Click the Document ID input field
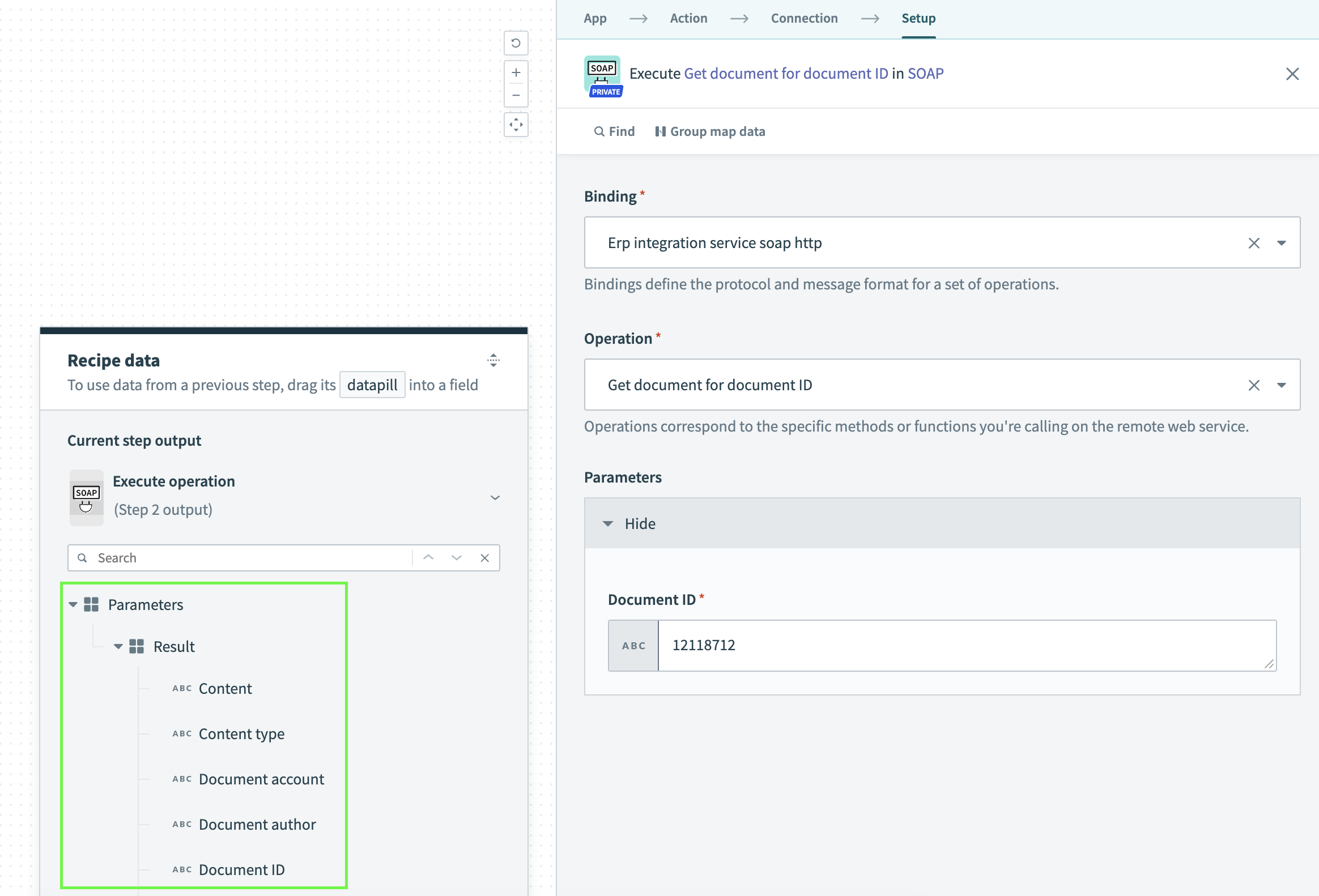The image size is (1319, 896). click(x=965, y=645)
